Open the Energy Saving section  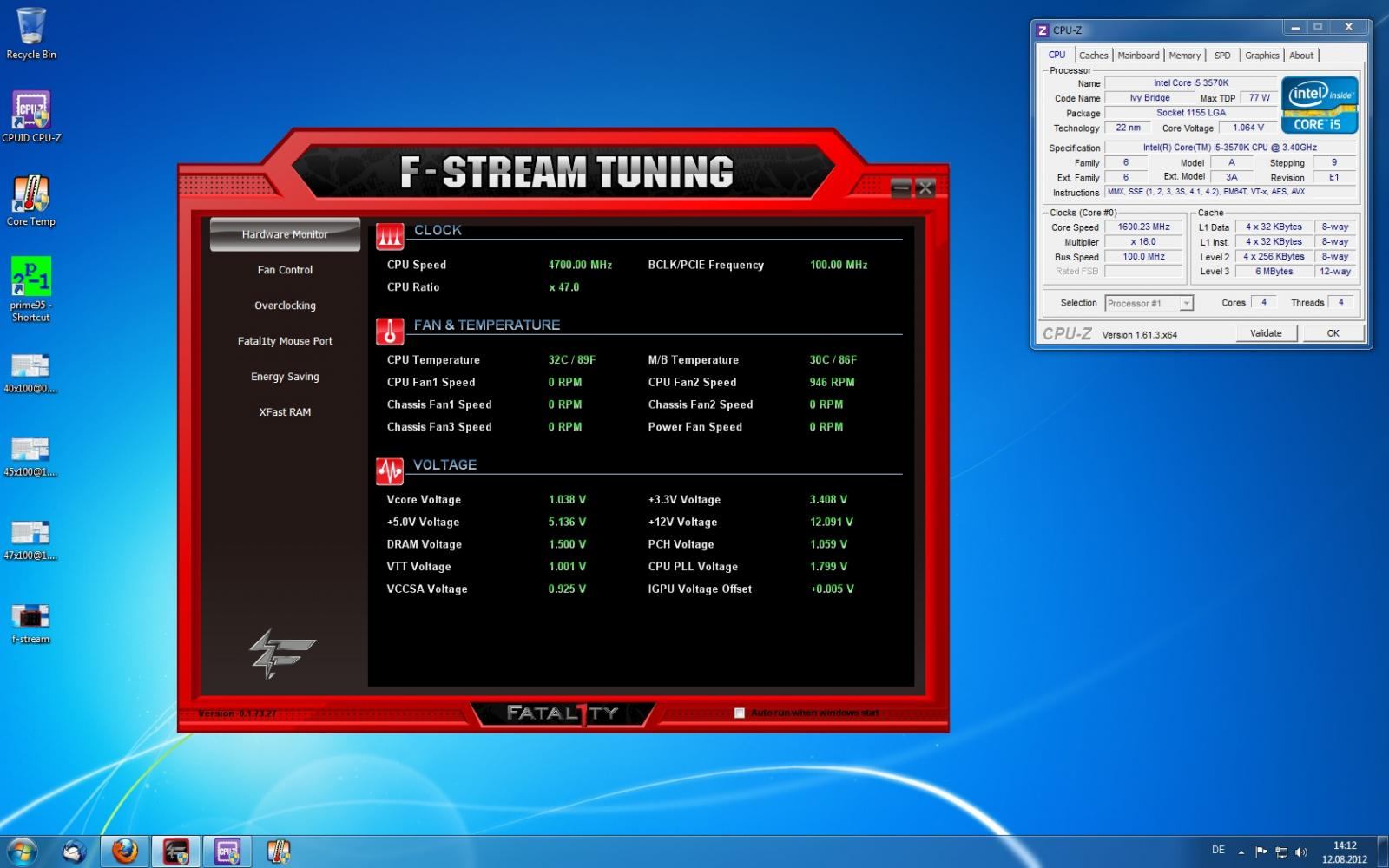tap(285, 377)
